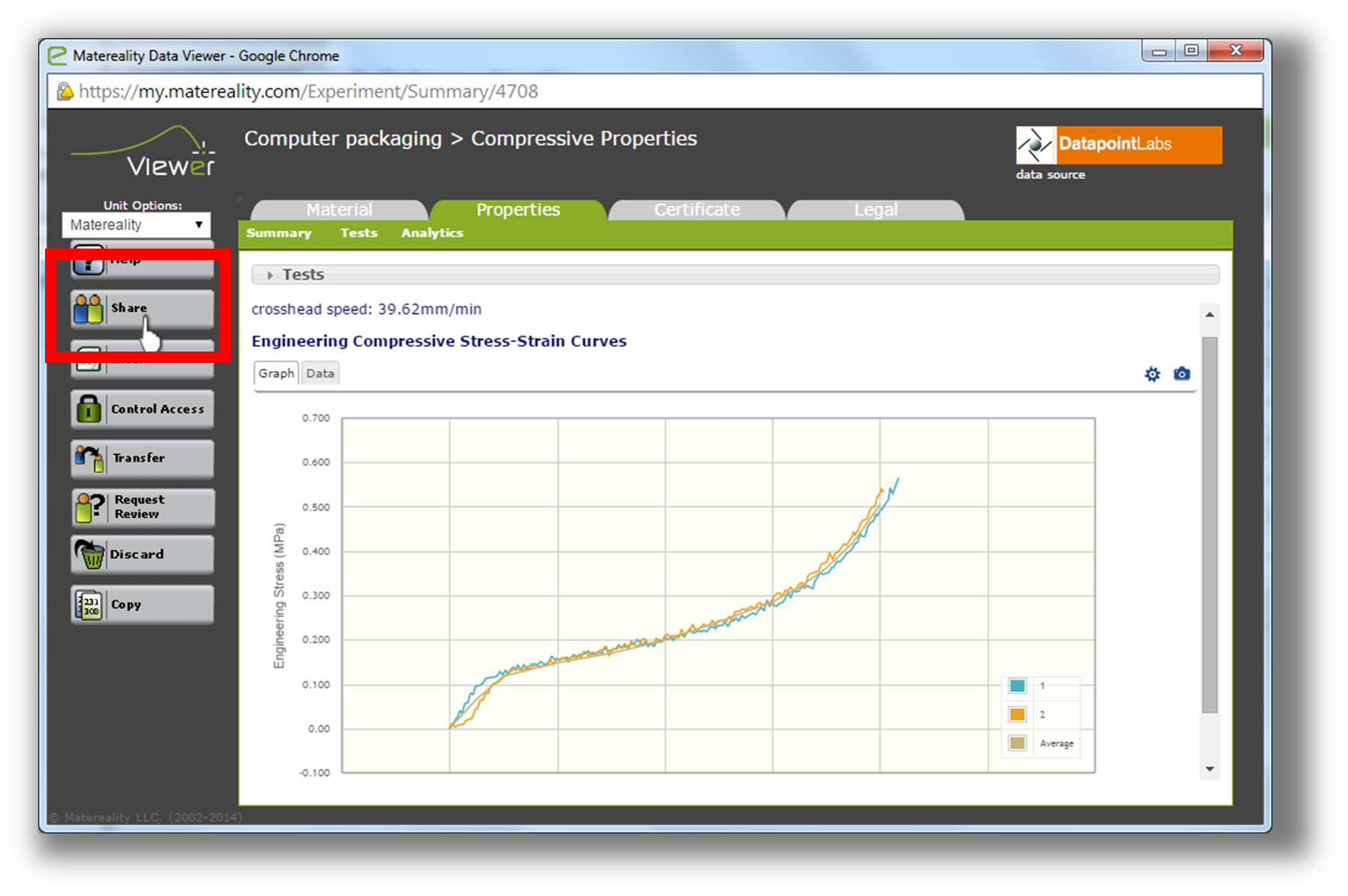Click the padlock icon on Control Access
The width and height of the screenshot is (1348, 896).
pyautogui.click(x=88, y=409)
